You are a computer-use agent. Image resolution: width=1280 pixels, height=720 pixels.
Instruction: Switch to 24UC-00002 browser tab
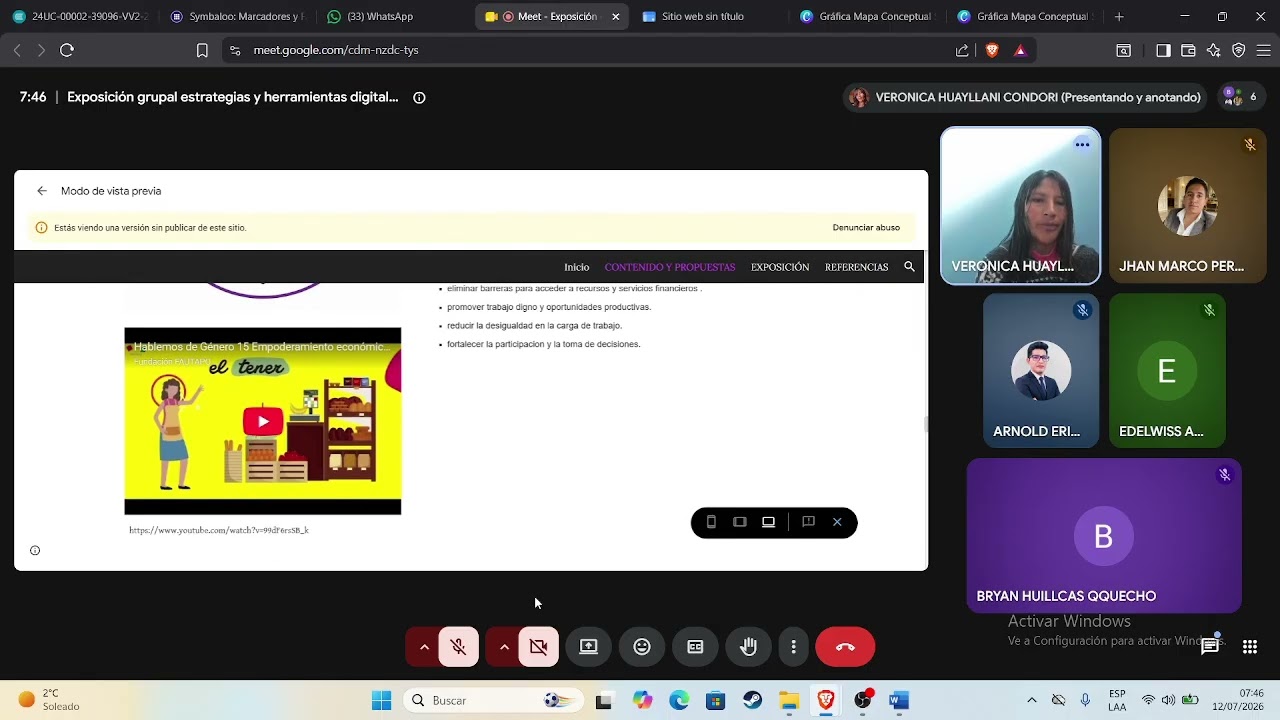pos(81,16)
